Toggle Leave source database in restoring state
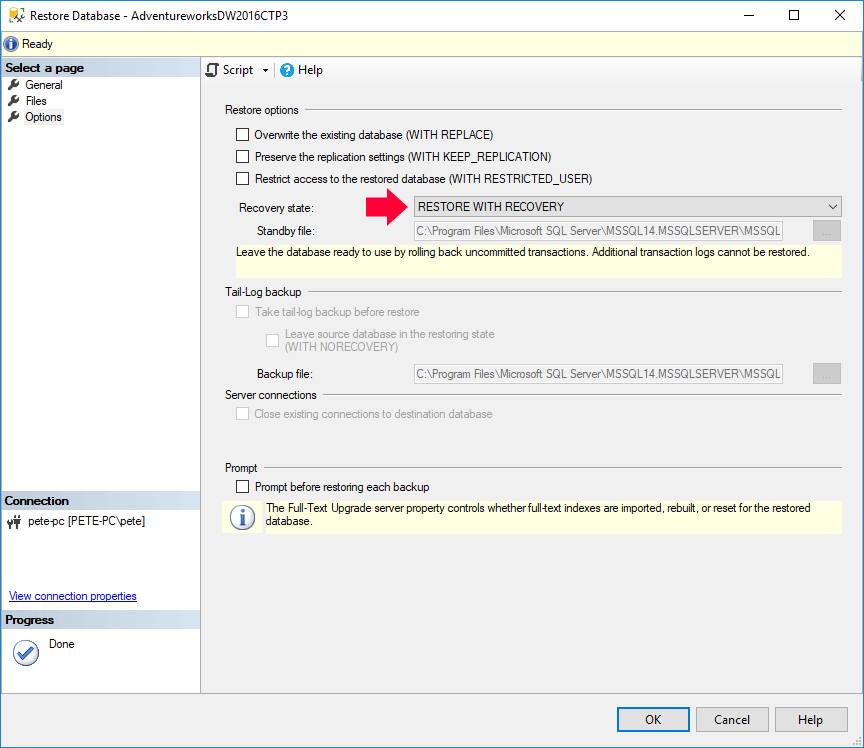This screenshot has width=864, height=748. point(272,341)
